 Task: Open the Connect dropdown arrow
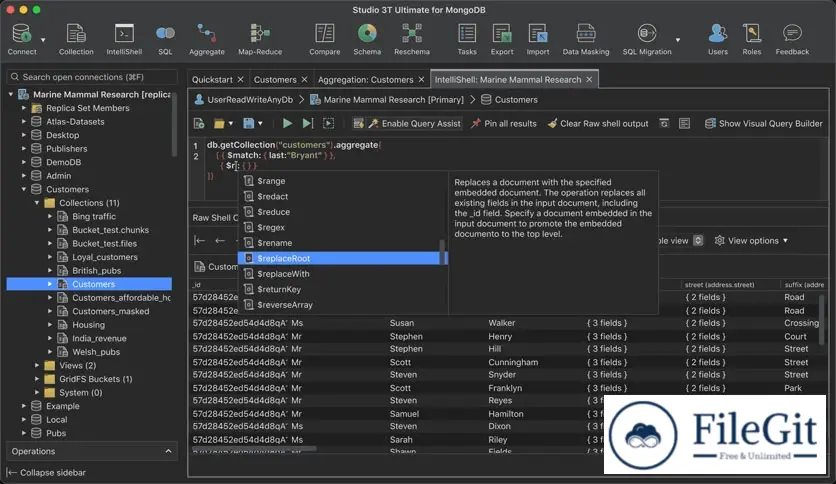tap(43, 40)
